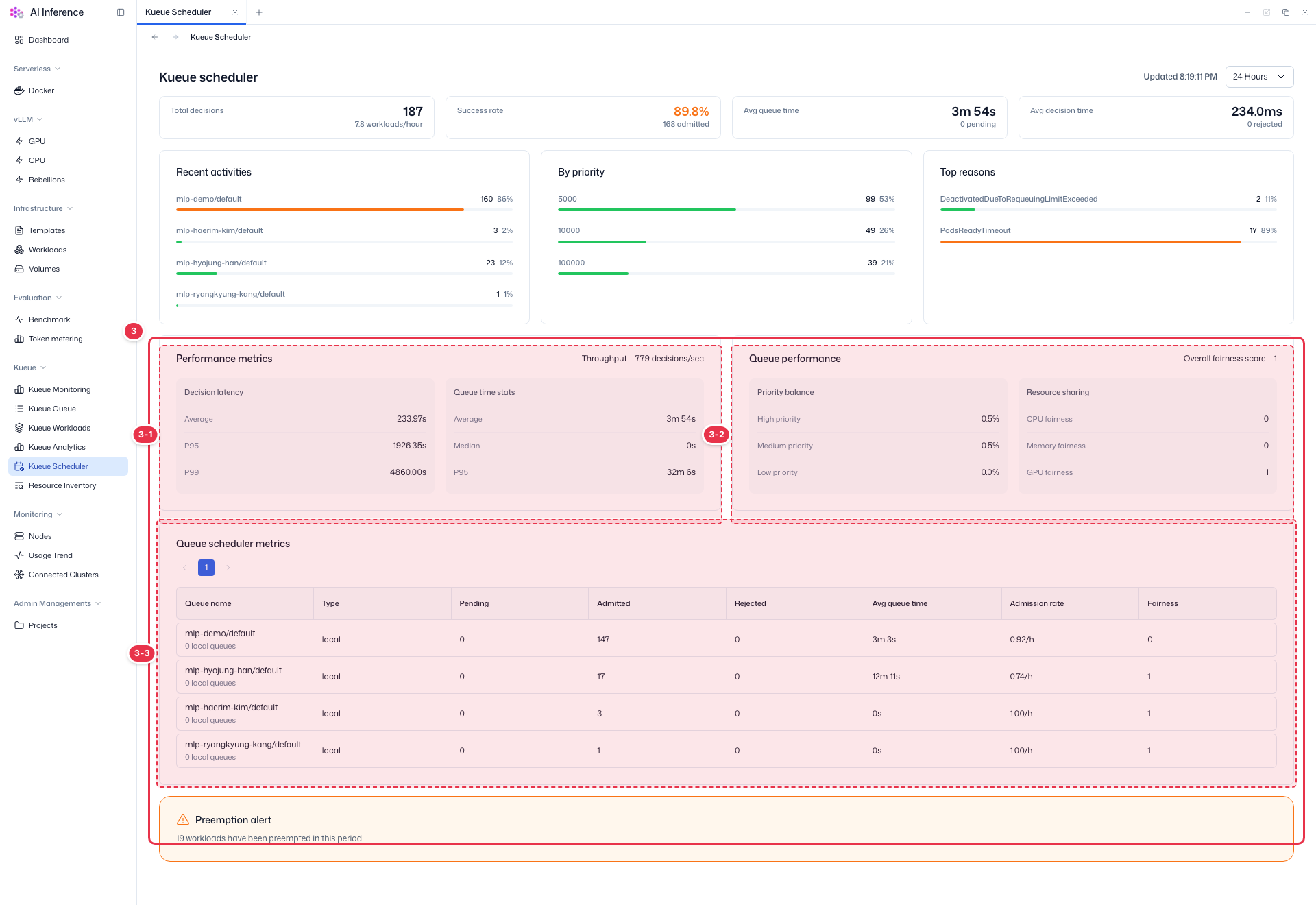
Task: Click the Kueue Queue list icon
Action: point(19,409)
